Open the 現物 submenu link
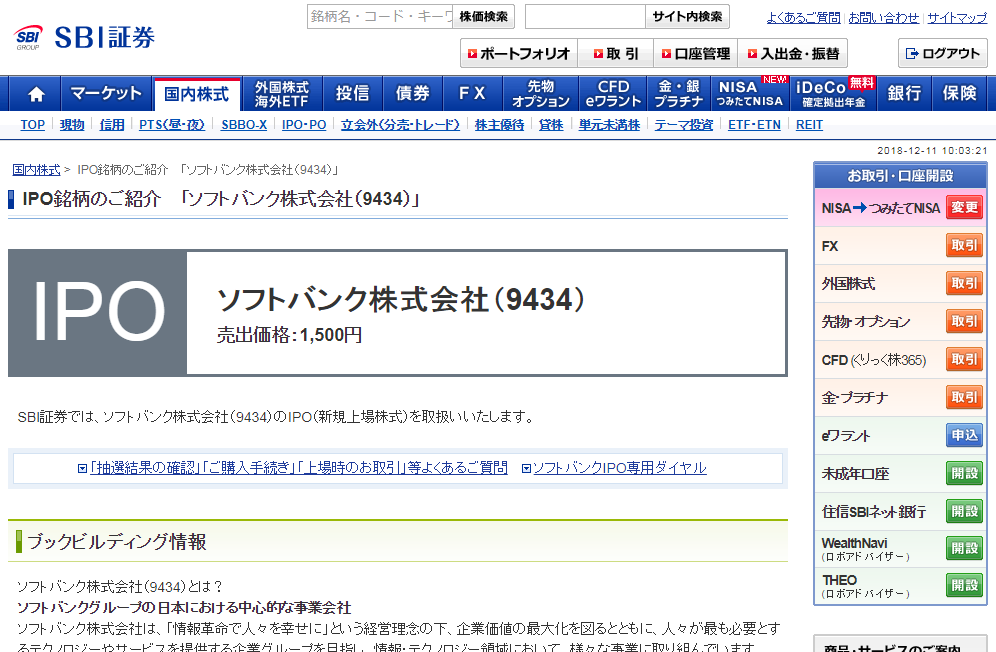 [x=72, y=125]
